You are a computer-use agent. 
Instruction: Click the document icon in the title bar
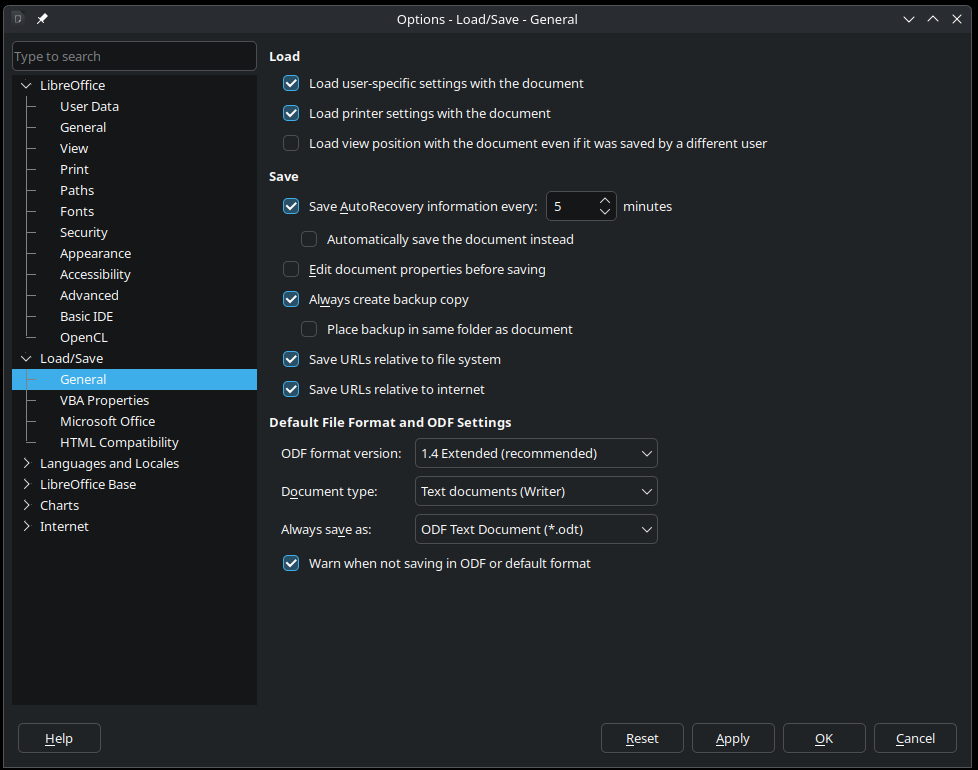[x=16, y=18]
